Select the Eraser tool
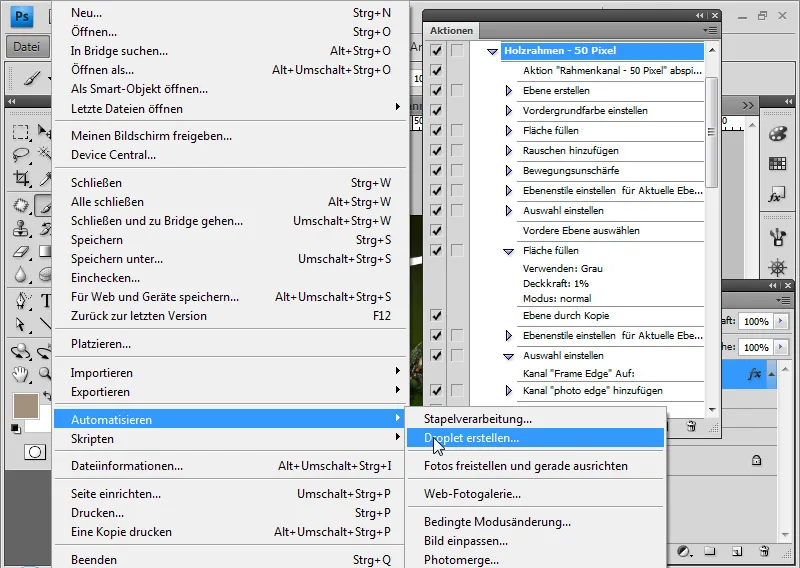This screenshot has width=800, height=568. click(20, 252)
